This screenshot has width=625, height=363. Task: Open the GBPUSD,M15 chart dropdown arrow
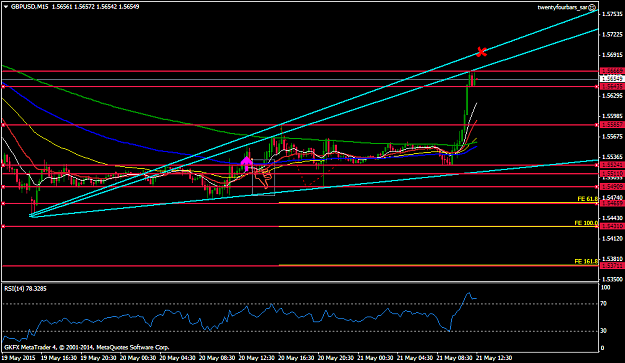[x=5, y=7]
